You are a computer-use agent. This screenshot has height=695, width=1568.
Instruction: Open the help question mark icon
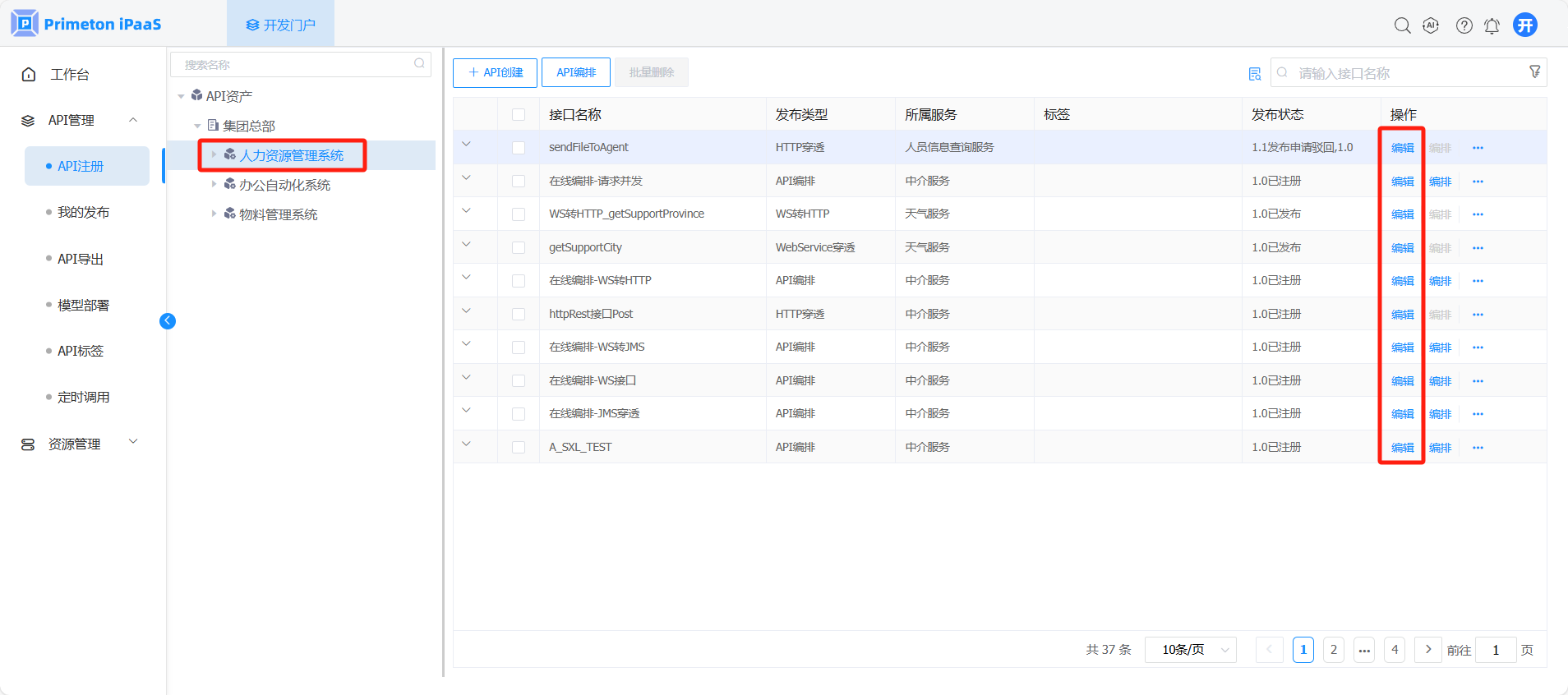coord(1464,25)
